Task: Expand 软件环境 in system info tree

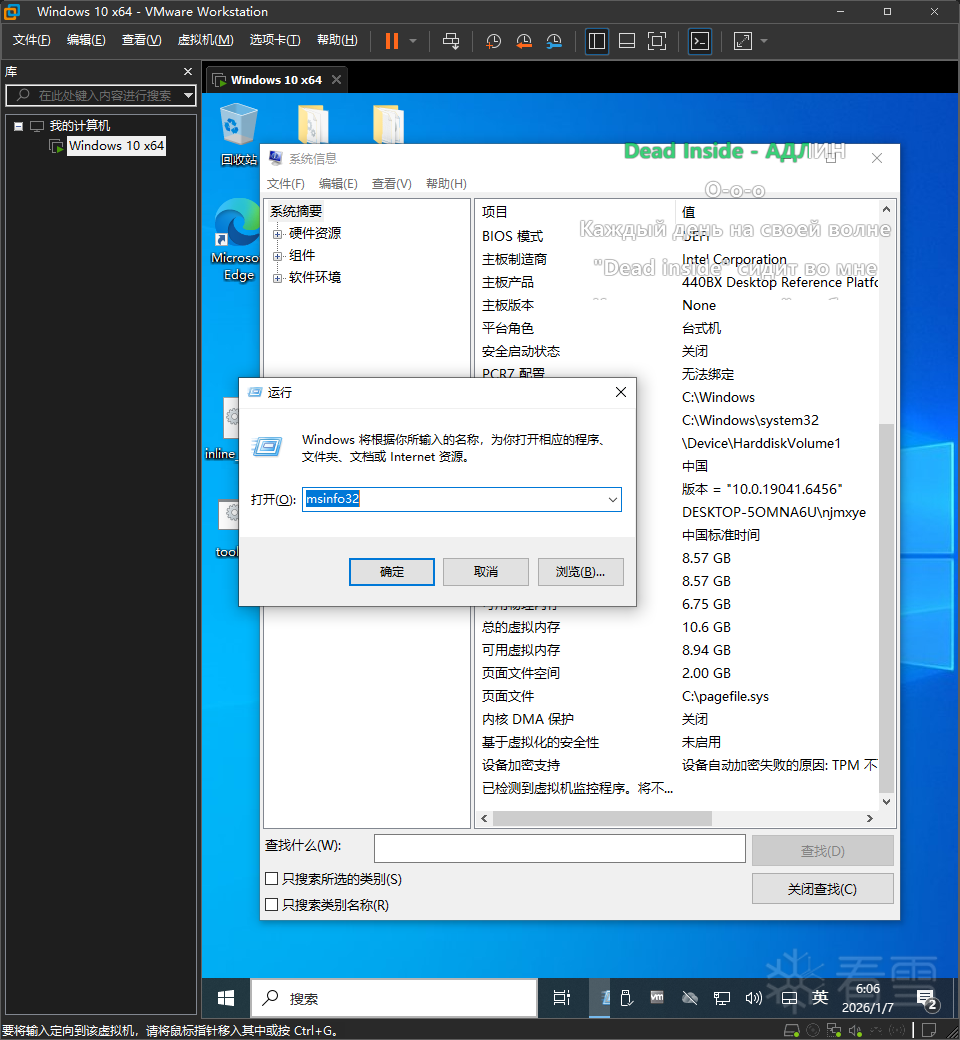Action: point(277,278)
